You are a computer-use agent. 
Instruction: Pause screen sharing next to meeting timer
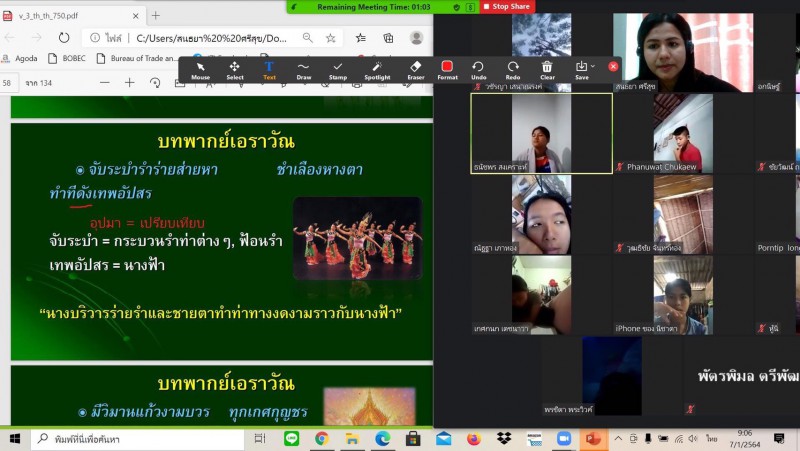click(x=471, y=6)
